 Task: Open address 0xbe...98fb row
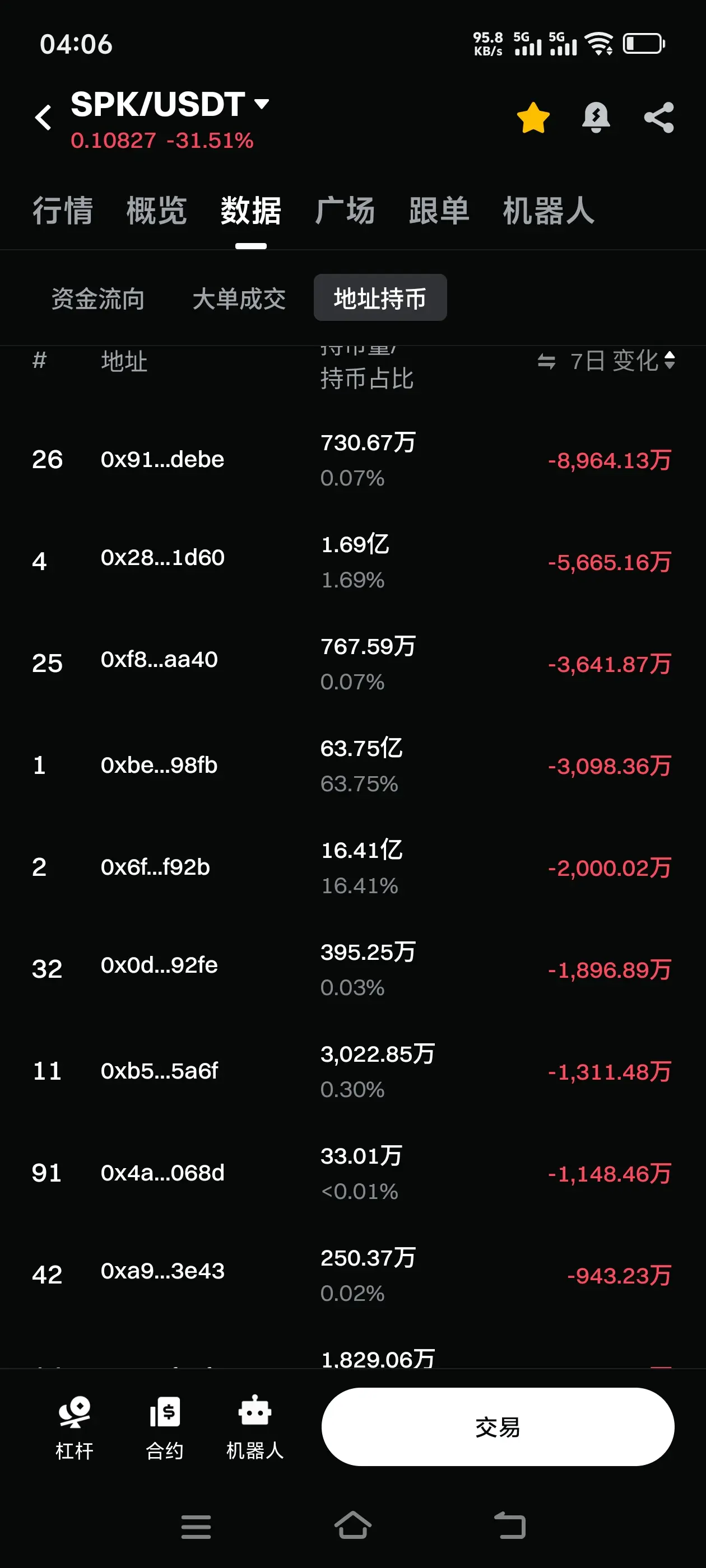352,765
